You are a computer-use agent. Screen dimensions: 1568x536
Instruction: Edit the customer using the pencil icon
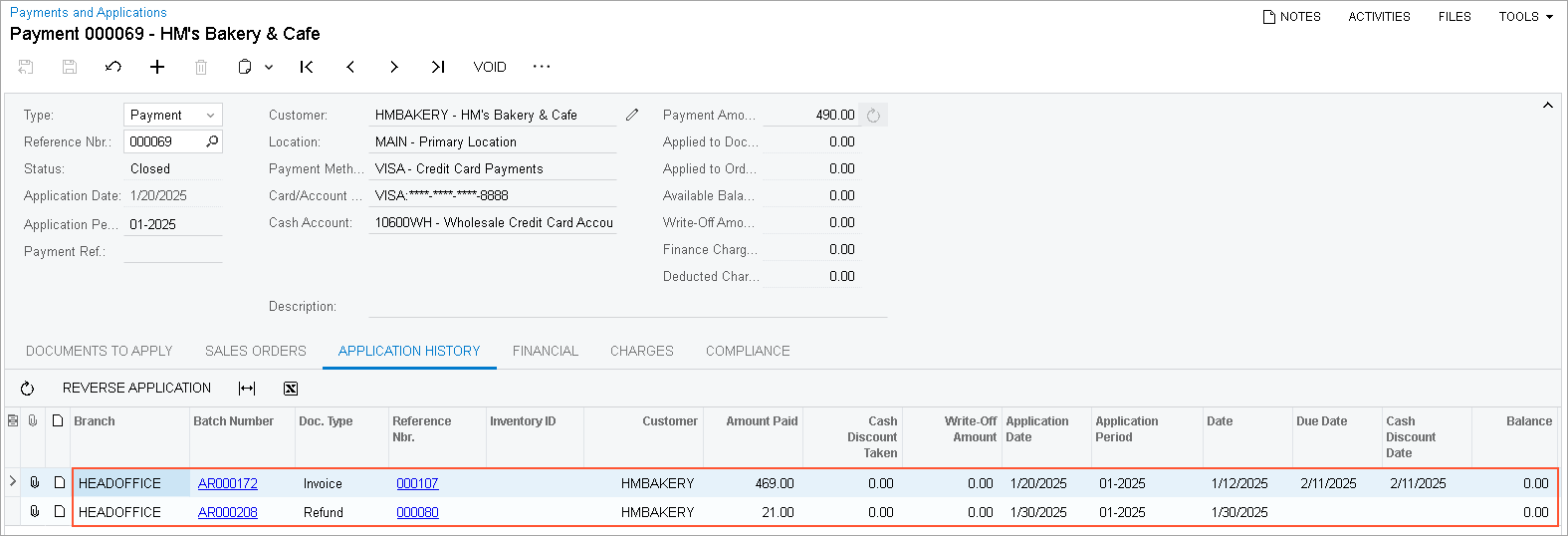click(x=632, y=115)
